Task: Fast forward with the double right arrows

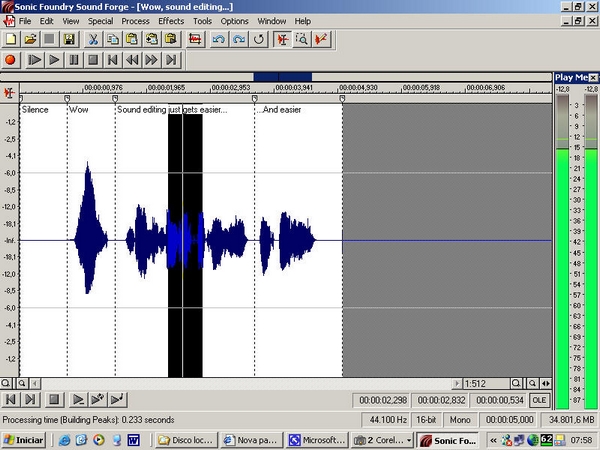Action: (x=152, y=60)
